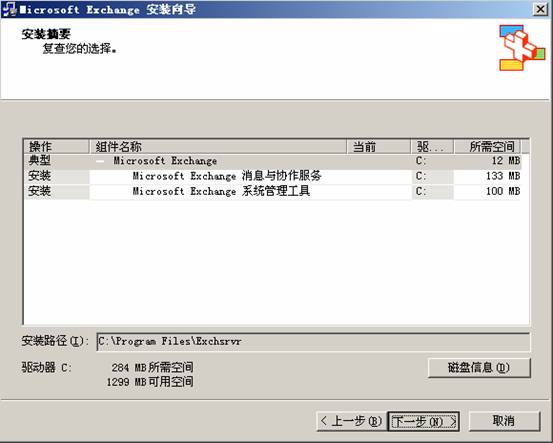Click the C: drive cell for 消息与协作服务
The width and height of the screenshot is (553, 443).
pyautogui.click(x=432, y=176)
